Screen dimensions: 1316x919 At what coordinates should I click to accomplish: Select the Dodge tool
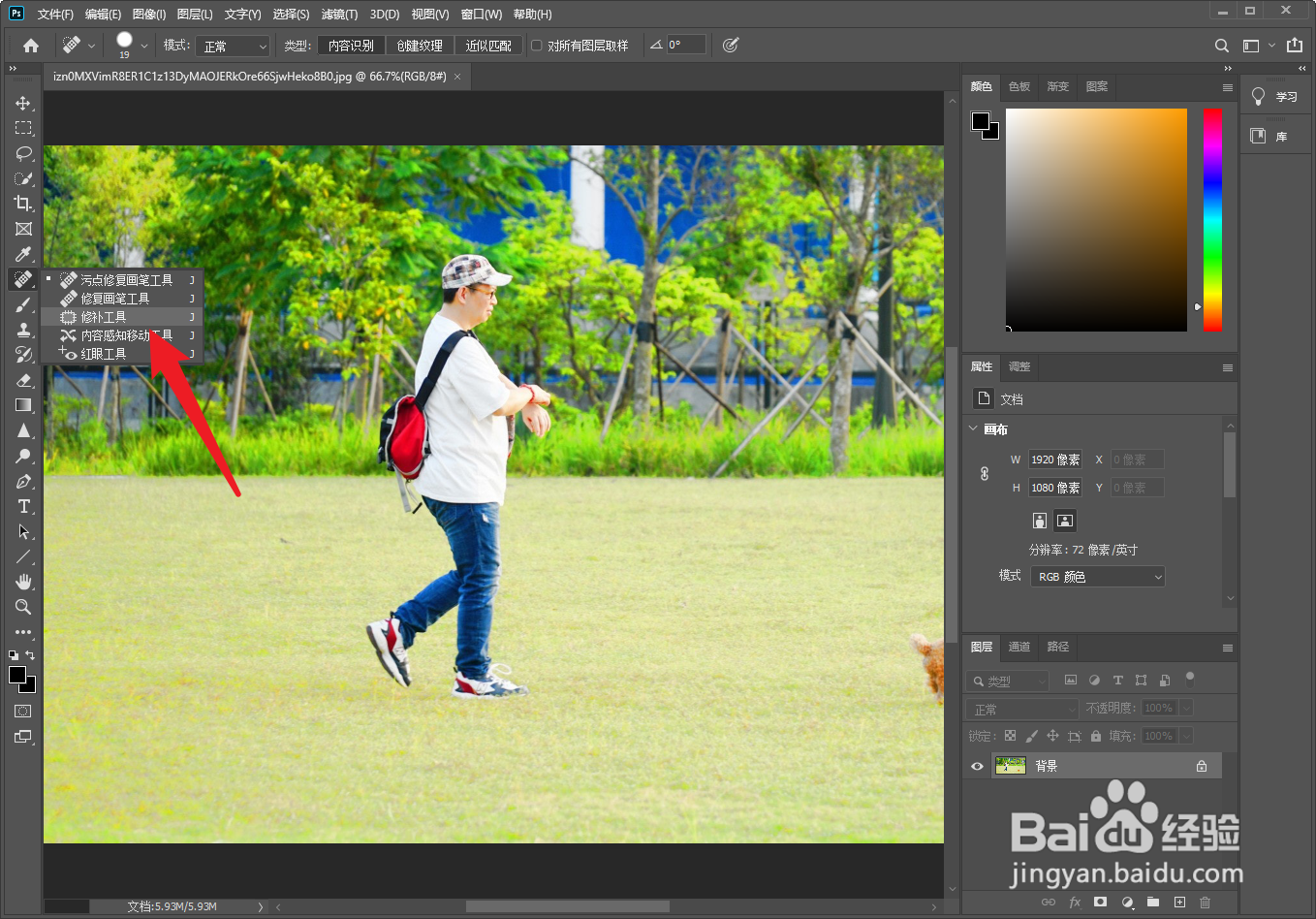[x=23, y=456]
